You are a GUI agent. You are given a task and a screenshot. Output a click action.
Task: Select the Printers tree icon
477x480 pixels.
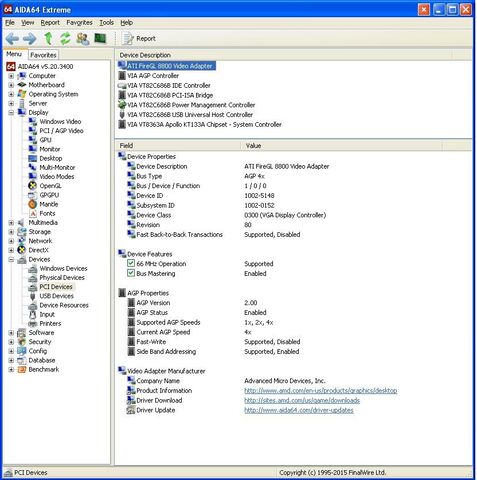tap(33, 323)
